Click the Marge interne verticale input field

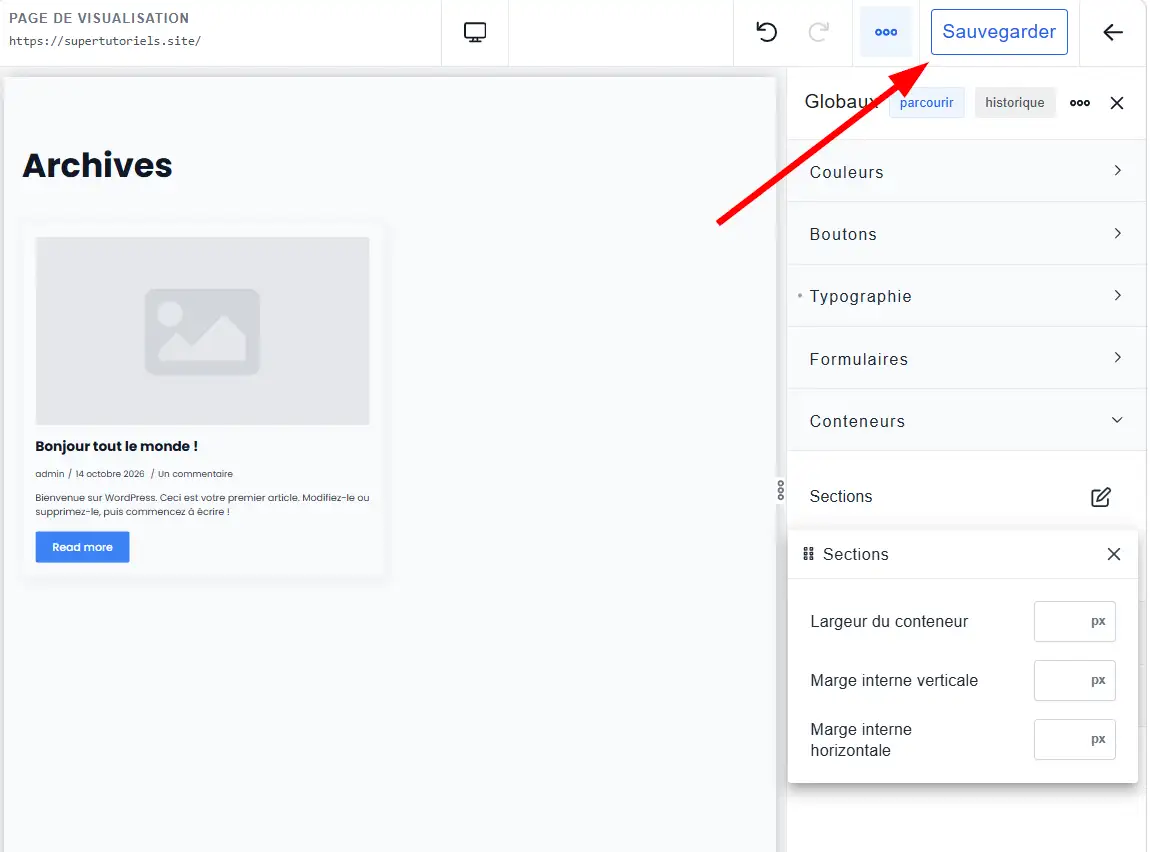click(x=1074, y=680)
